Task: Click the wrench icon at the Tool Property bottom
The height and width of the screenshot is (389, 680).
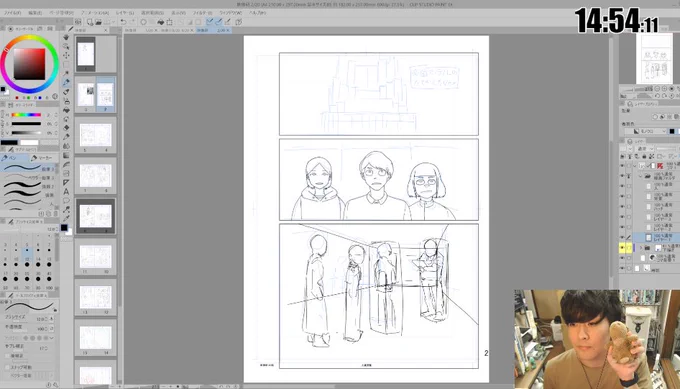Action: click(56, 385)
